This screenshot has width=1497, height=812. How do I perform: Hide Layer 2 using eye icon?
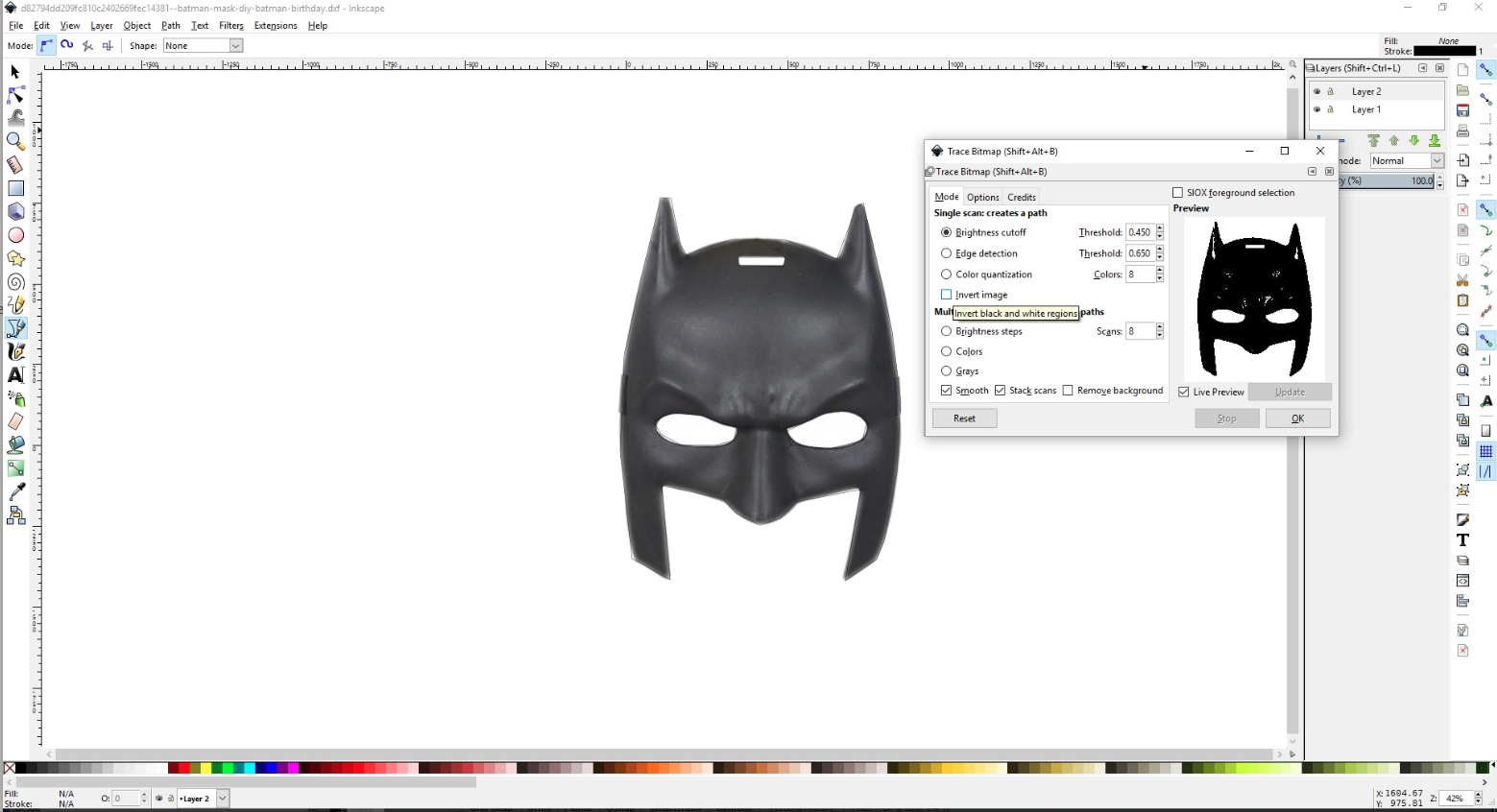coord(1316,91)
